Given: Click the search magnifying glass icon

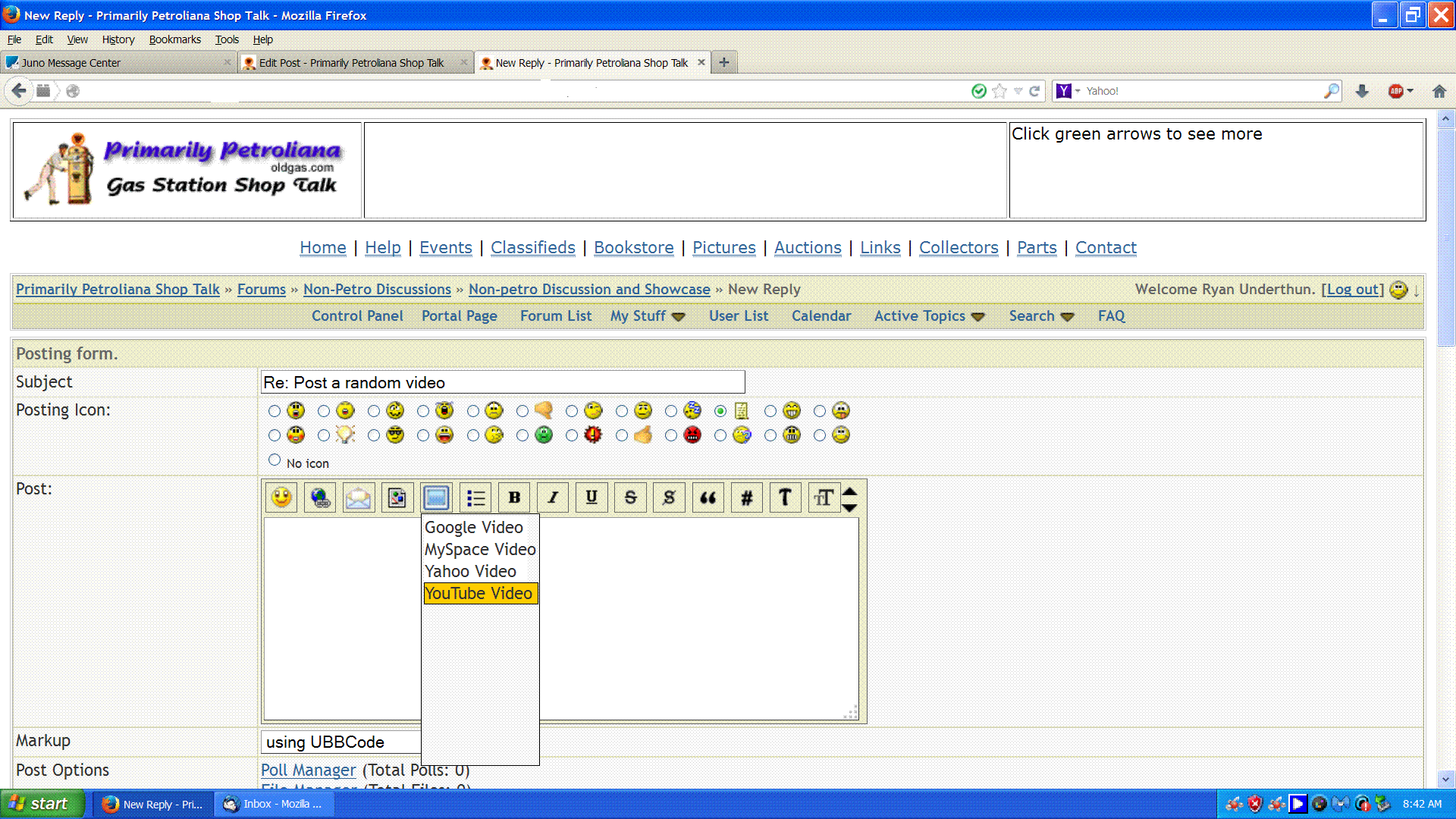Looking at the screenshot, I should tap(1332, 91).
